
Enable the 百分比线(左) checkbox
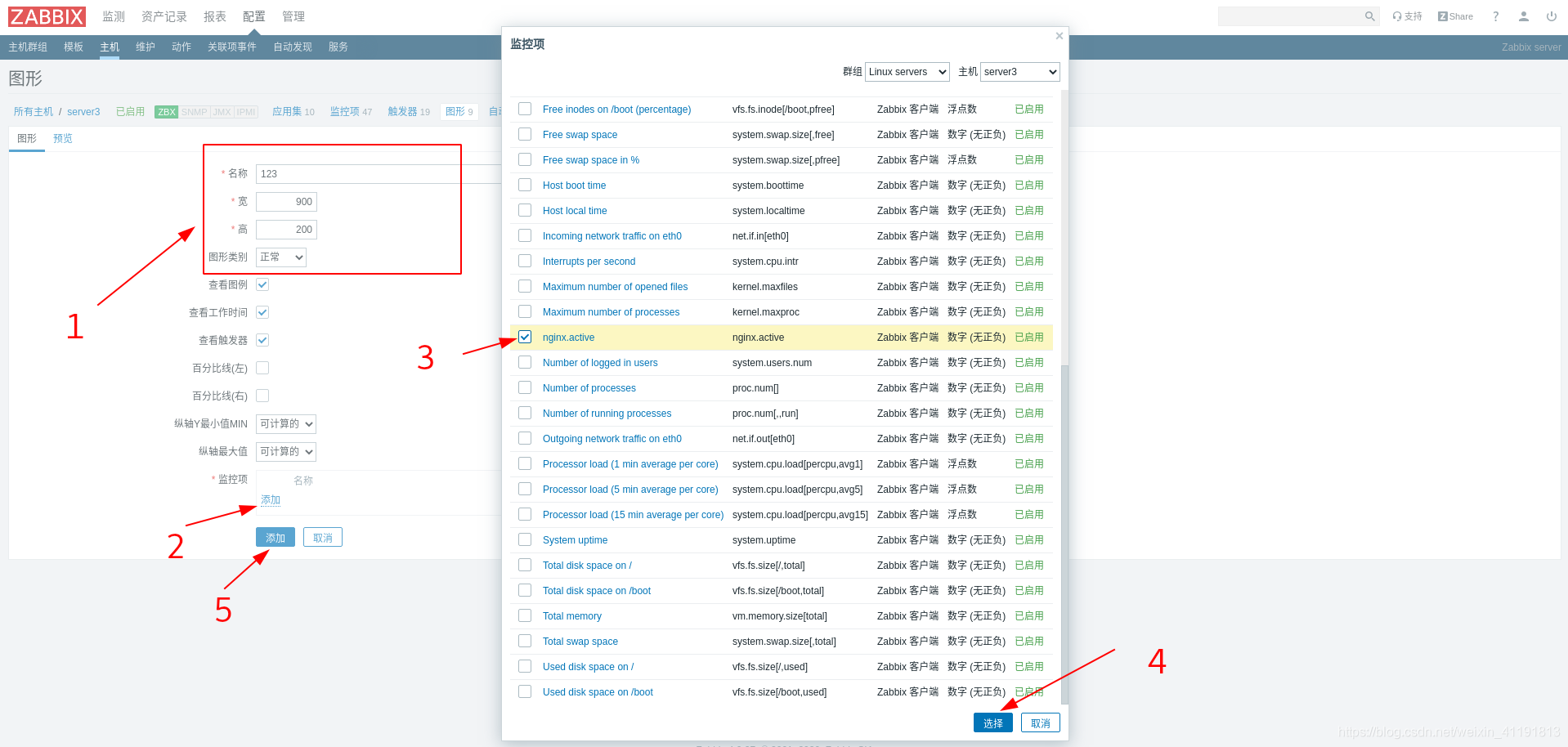(x=262, y=368)
